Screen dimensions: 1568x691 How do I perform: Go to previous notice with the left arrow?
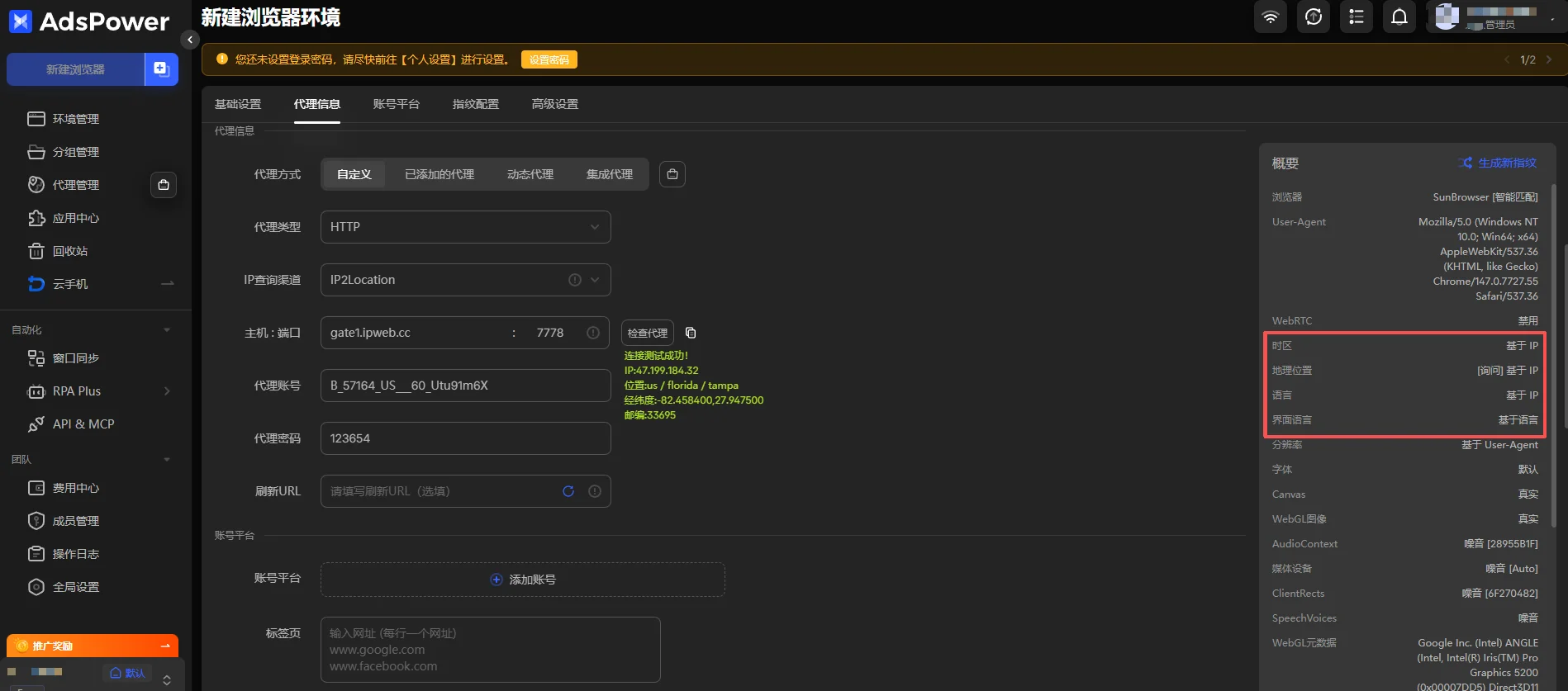tap(1507, 59)
